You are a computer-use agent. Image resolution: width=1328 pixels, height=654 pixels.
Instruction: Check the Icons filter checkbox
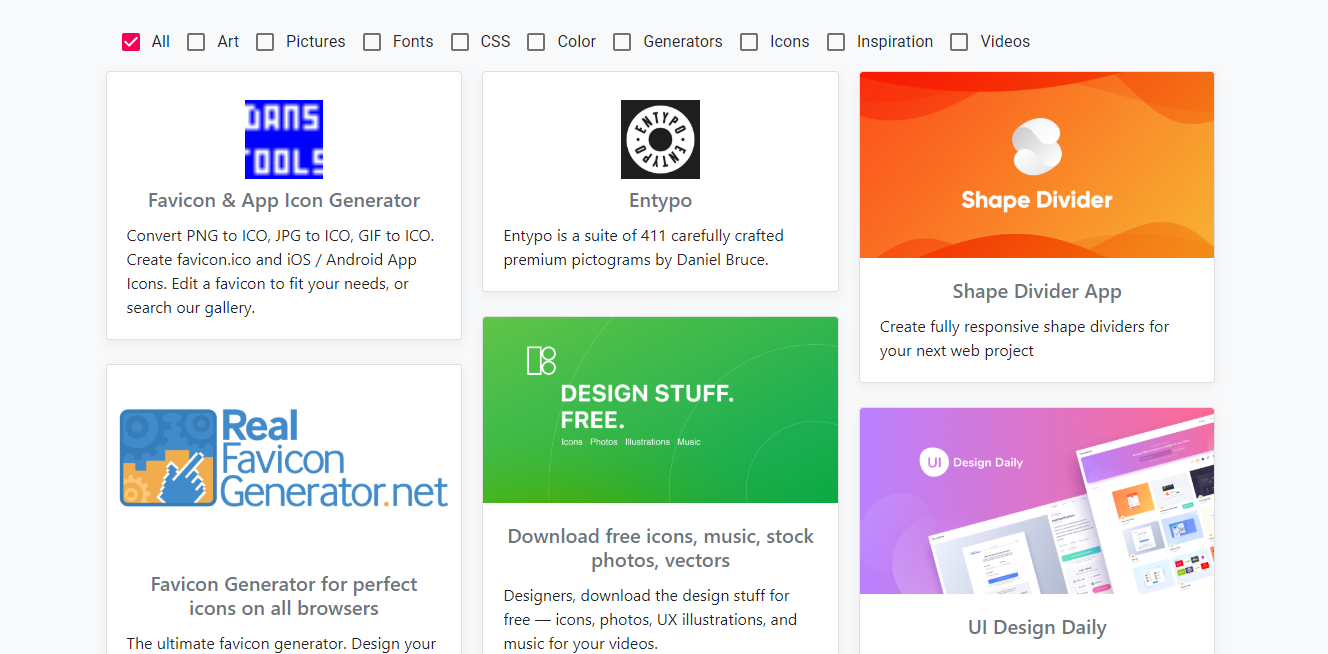pyautogui.click(x=749, y=42)
